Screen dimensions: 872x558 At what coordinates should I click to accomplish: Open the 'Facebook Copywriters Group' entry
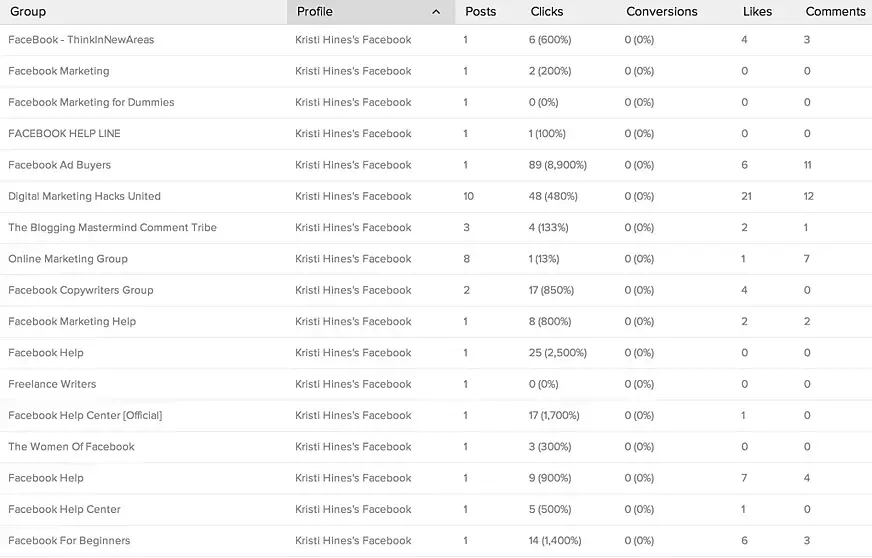click(x=81, y=290)
